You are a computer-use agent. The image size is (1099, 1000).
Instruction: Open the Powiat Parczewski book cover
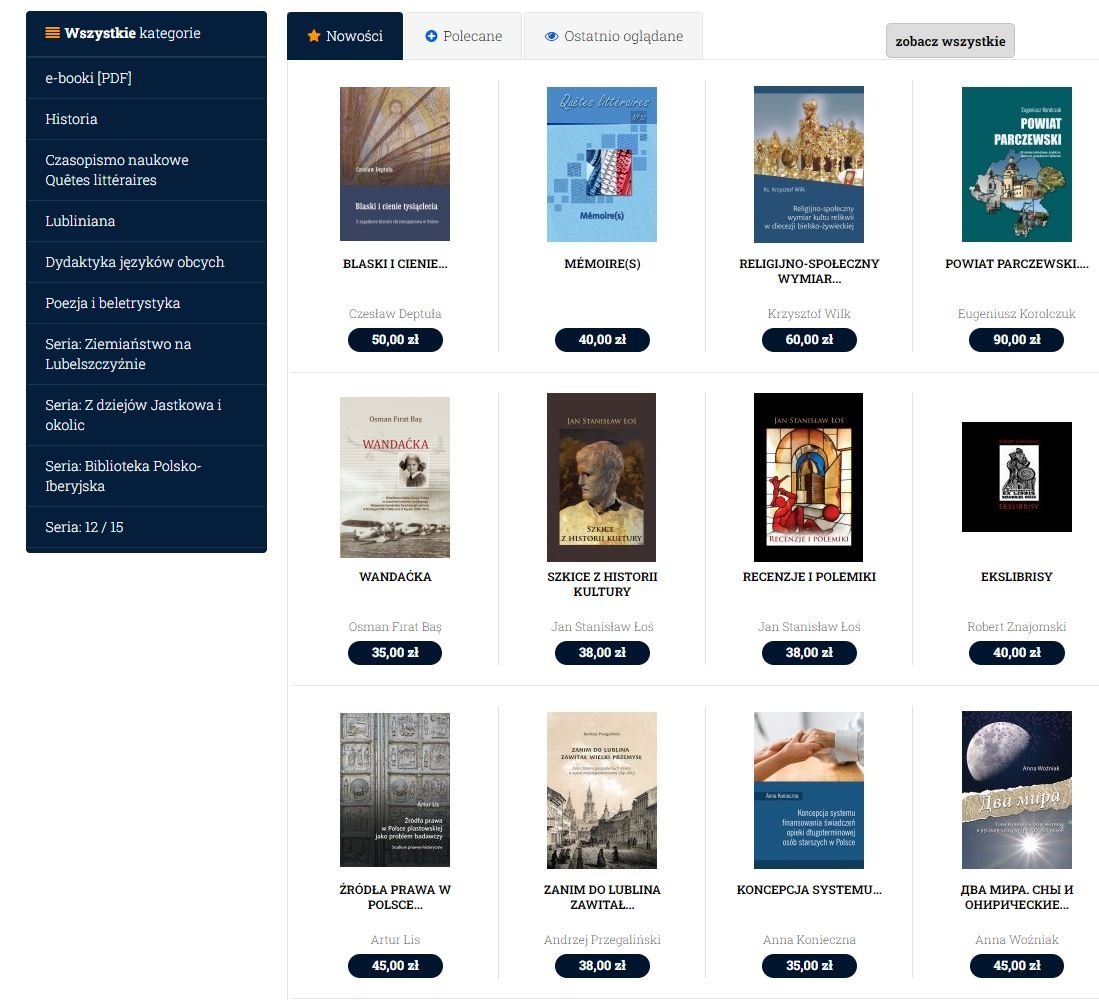(x=1016, y=164)
